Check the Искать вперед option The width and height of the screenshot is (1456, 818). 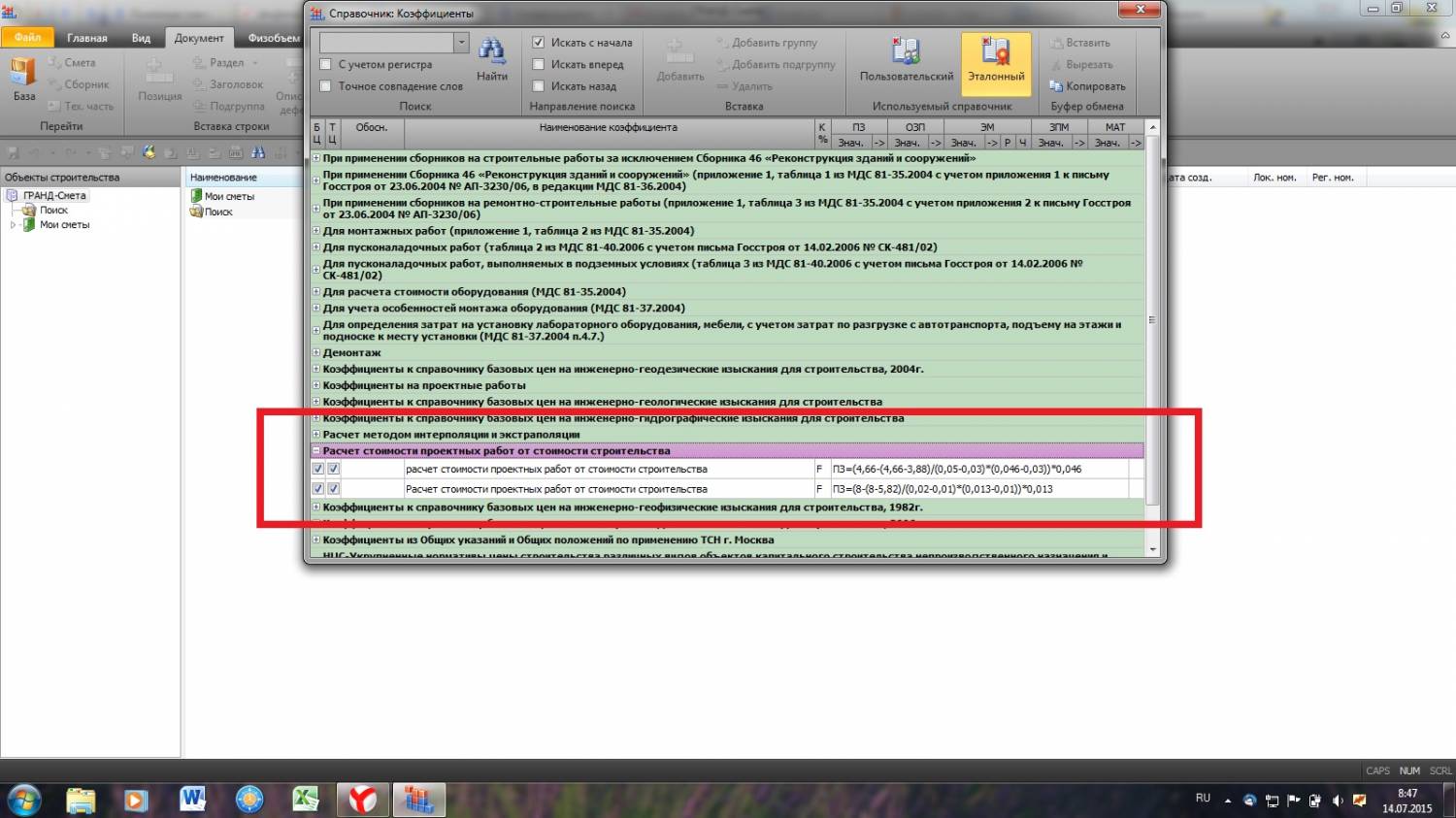click(x=539, y=65)
